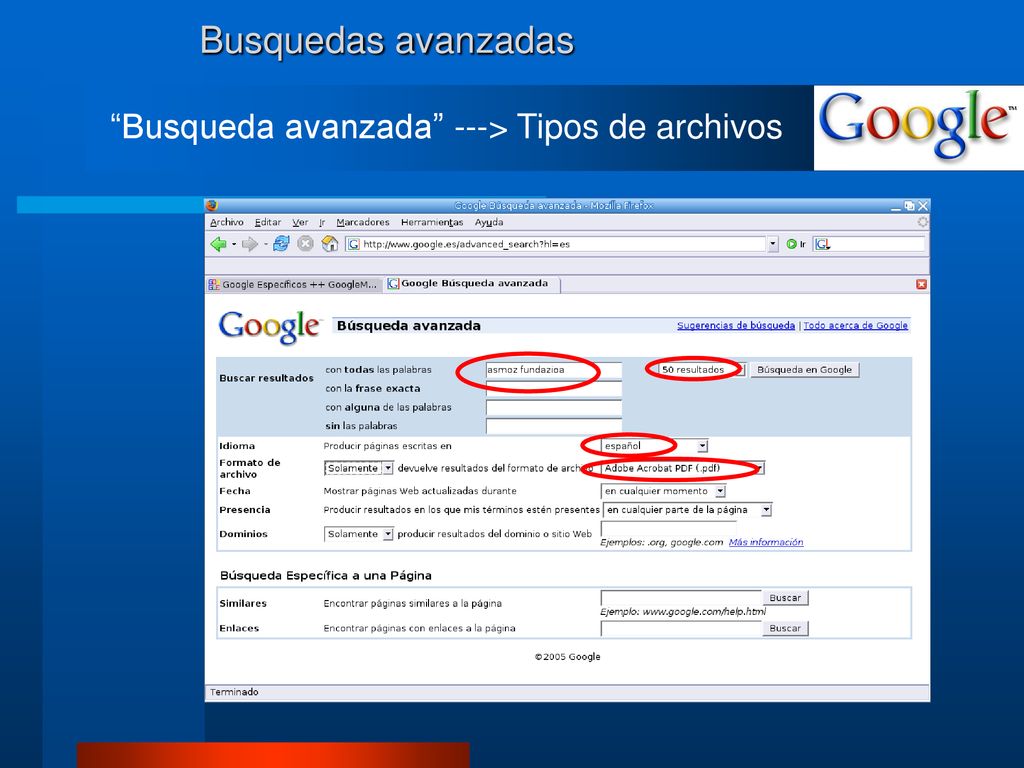This screenshot has height=768, width=1024.
Task: Open the Ver menu
Action: point(300,223)
